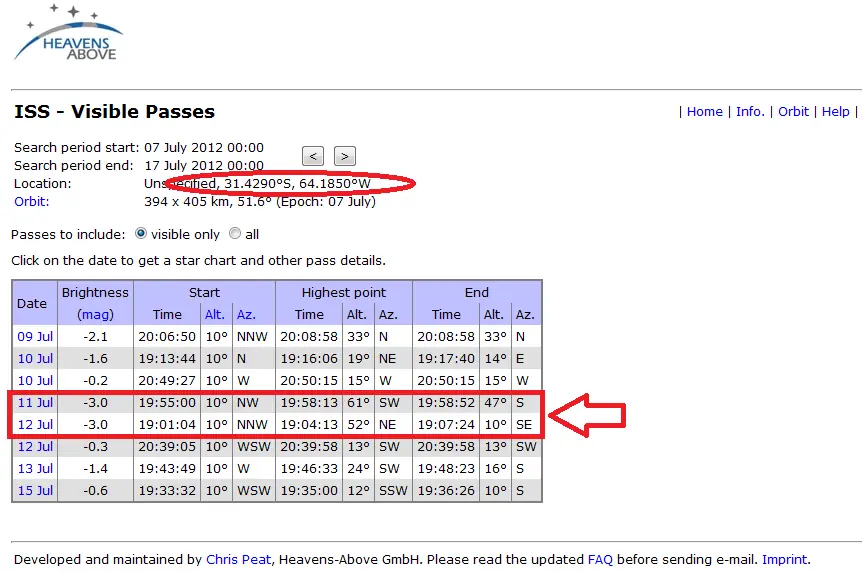Click the Date column header

32,303
